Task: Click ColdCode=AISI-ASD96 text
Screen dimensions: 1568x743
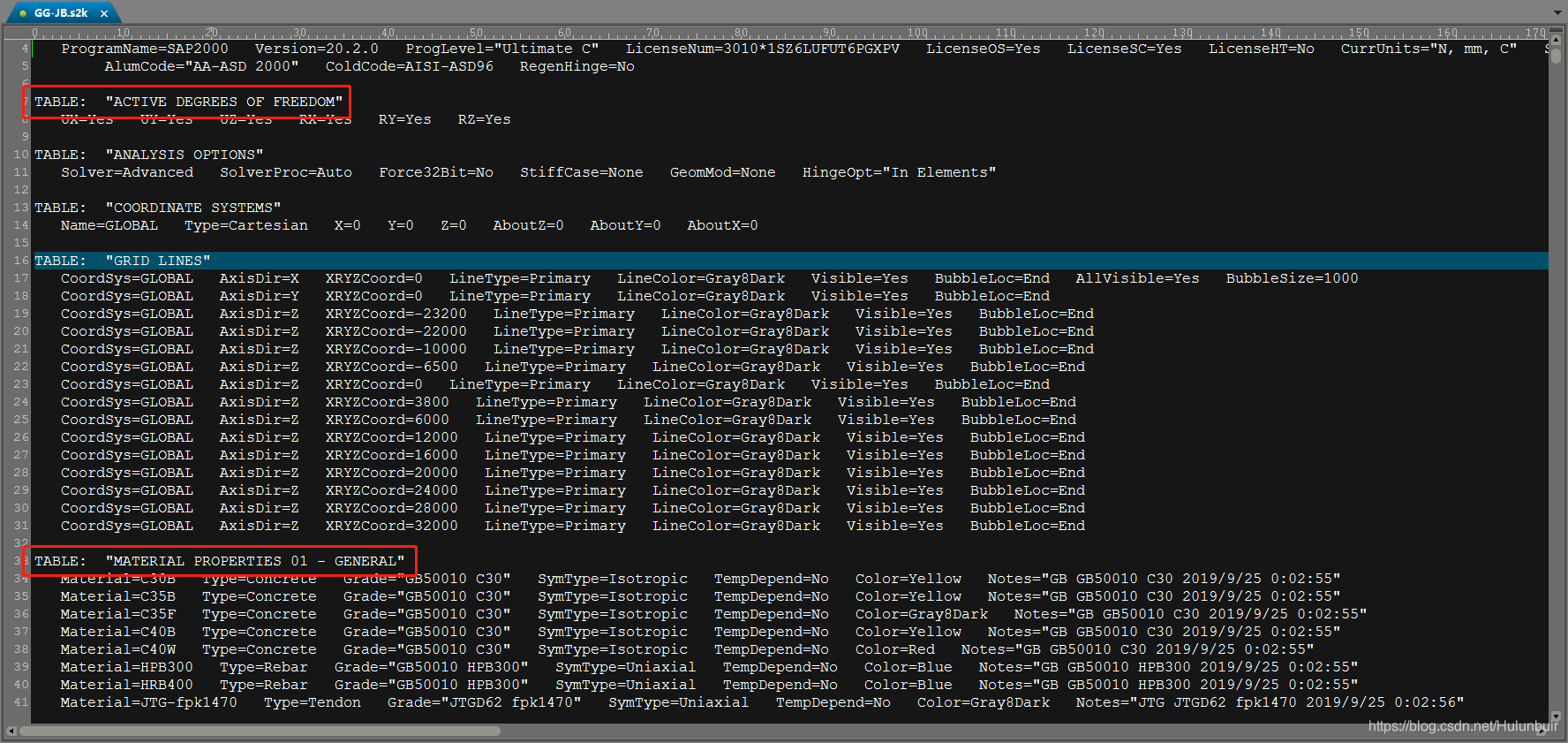Action: point(410,66)
